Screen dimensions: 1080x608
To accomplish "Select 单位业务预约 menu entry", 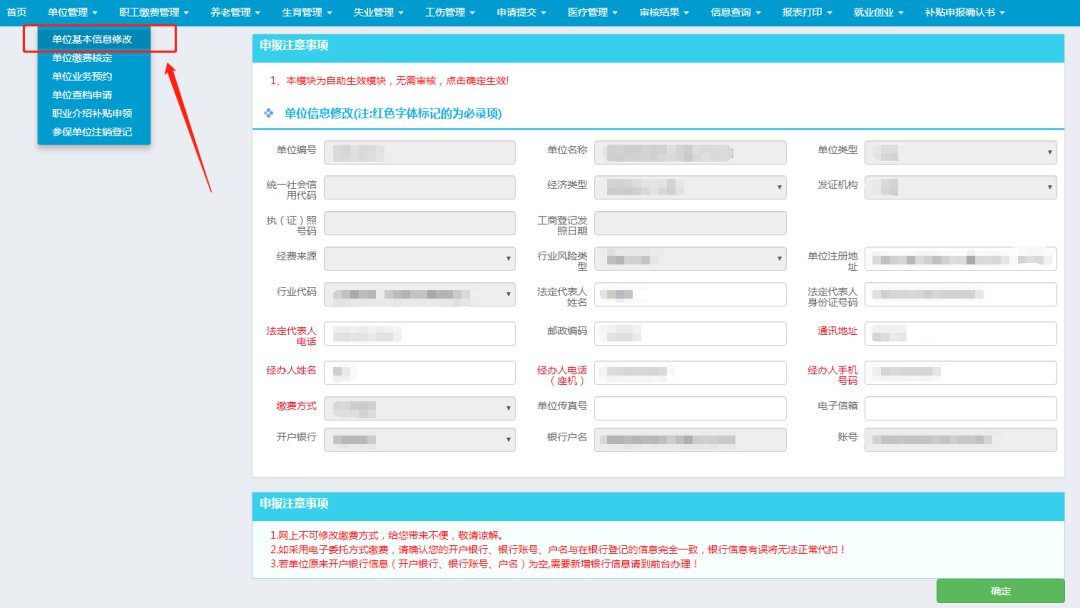I will [82, 76].
